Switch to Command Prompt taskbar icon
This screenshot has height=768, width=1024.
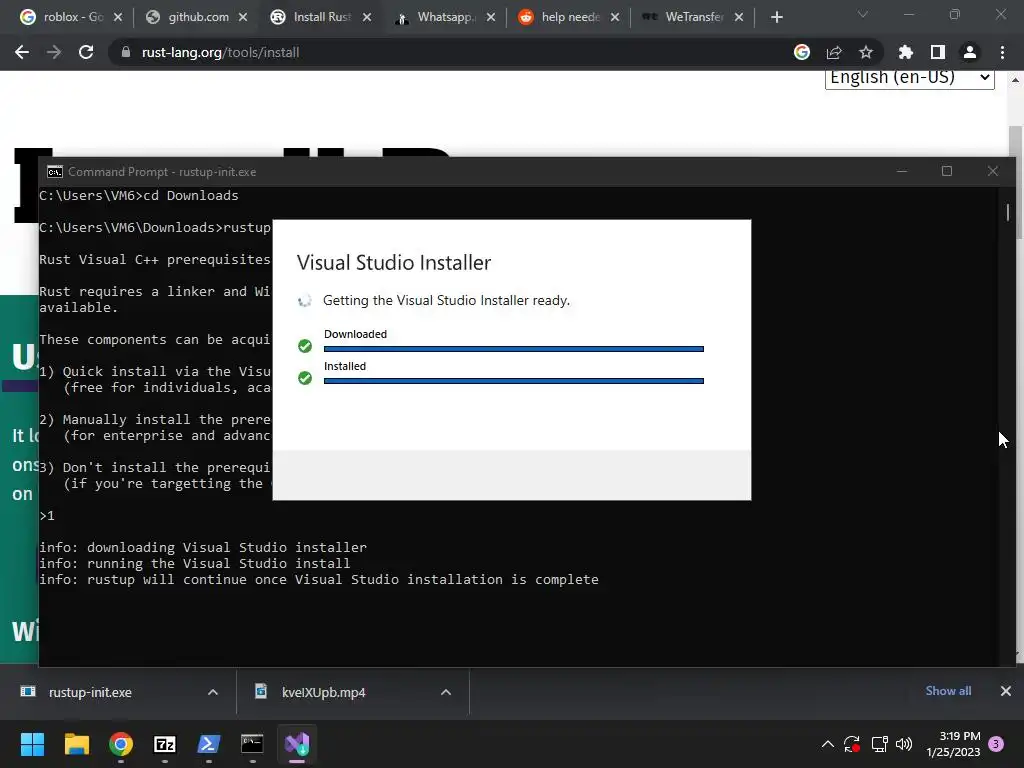pos(253,744)
